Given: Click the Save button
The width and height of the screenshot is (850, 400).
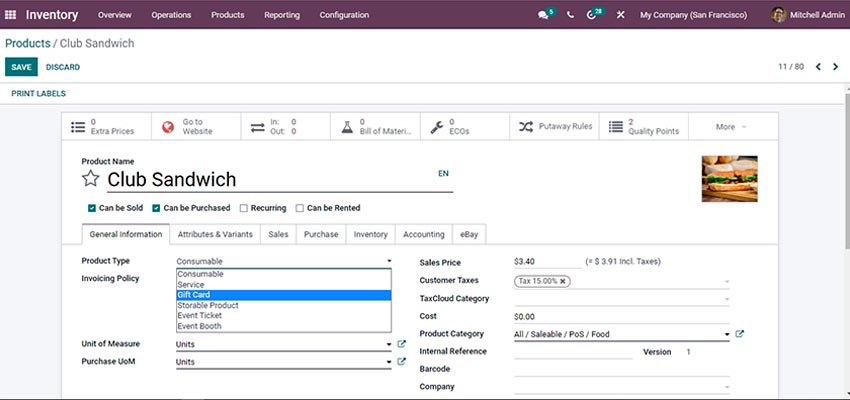Looking at the screenshot, I should coord(21,67).
